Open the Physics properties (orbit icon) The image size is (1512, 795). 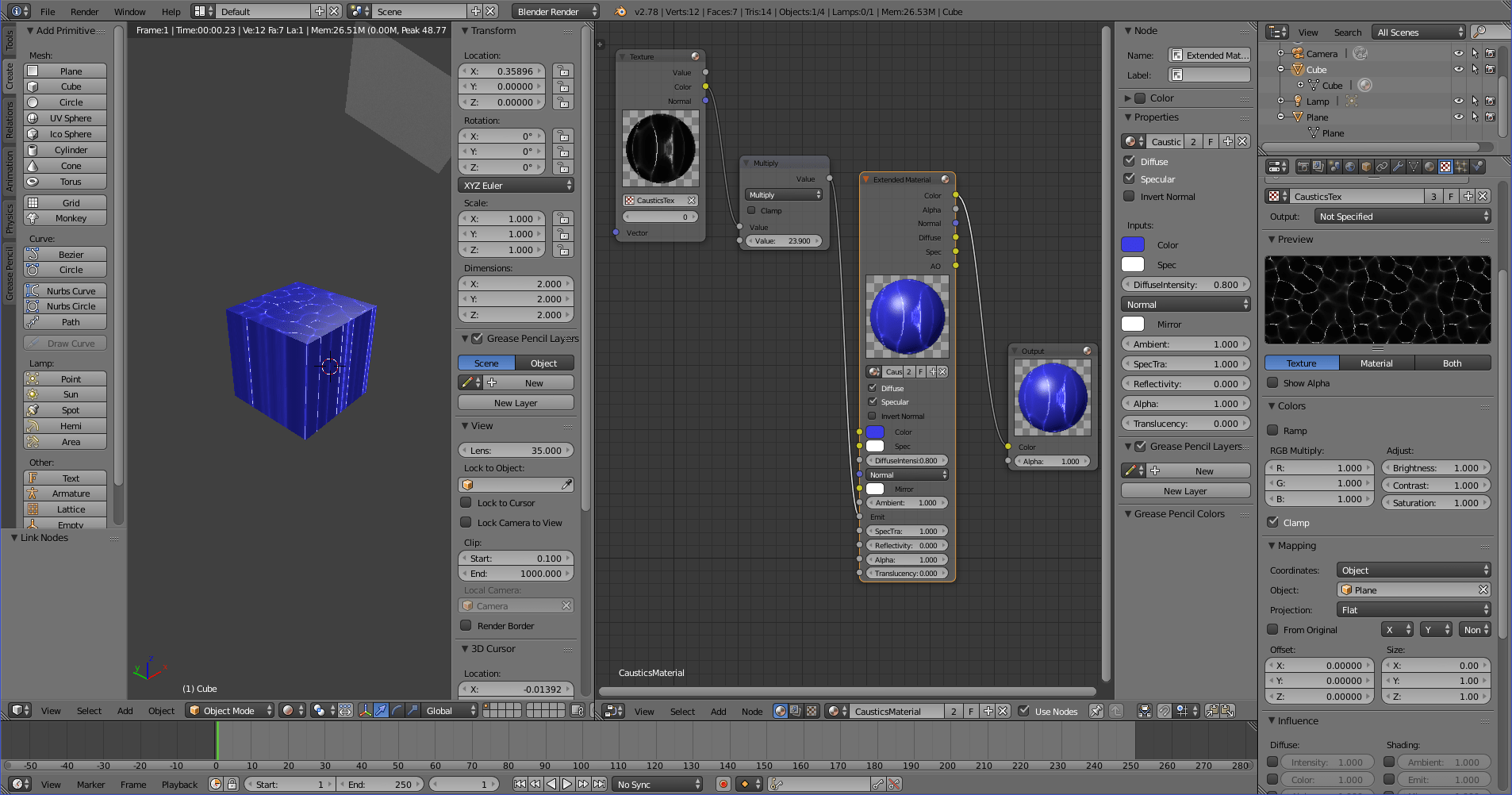1478,167
